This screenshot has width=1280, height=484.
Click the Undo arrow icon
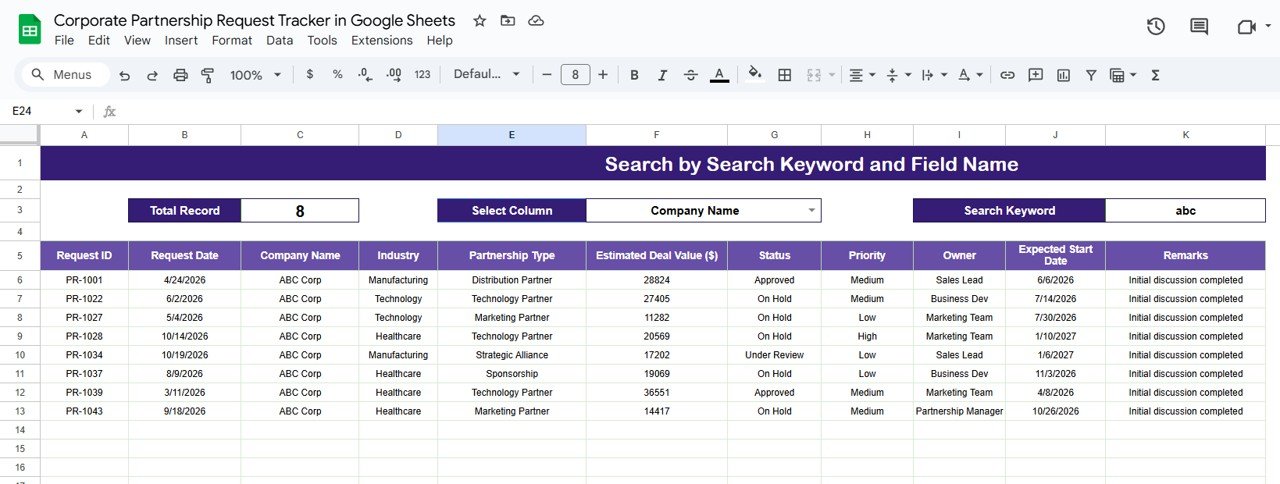pos(125,75)
